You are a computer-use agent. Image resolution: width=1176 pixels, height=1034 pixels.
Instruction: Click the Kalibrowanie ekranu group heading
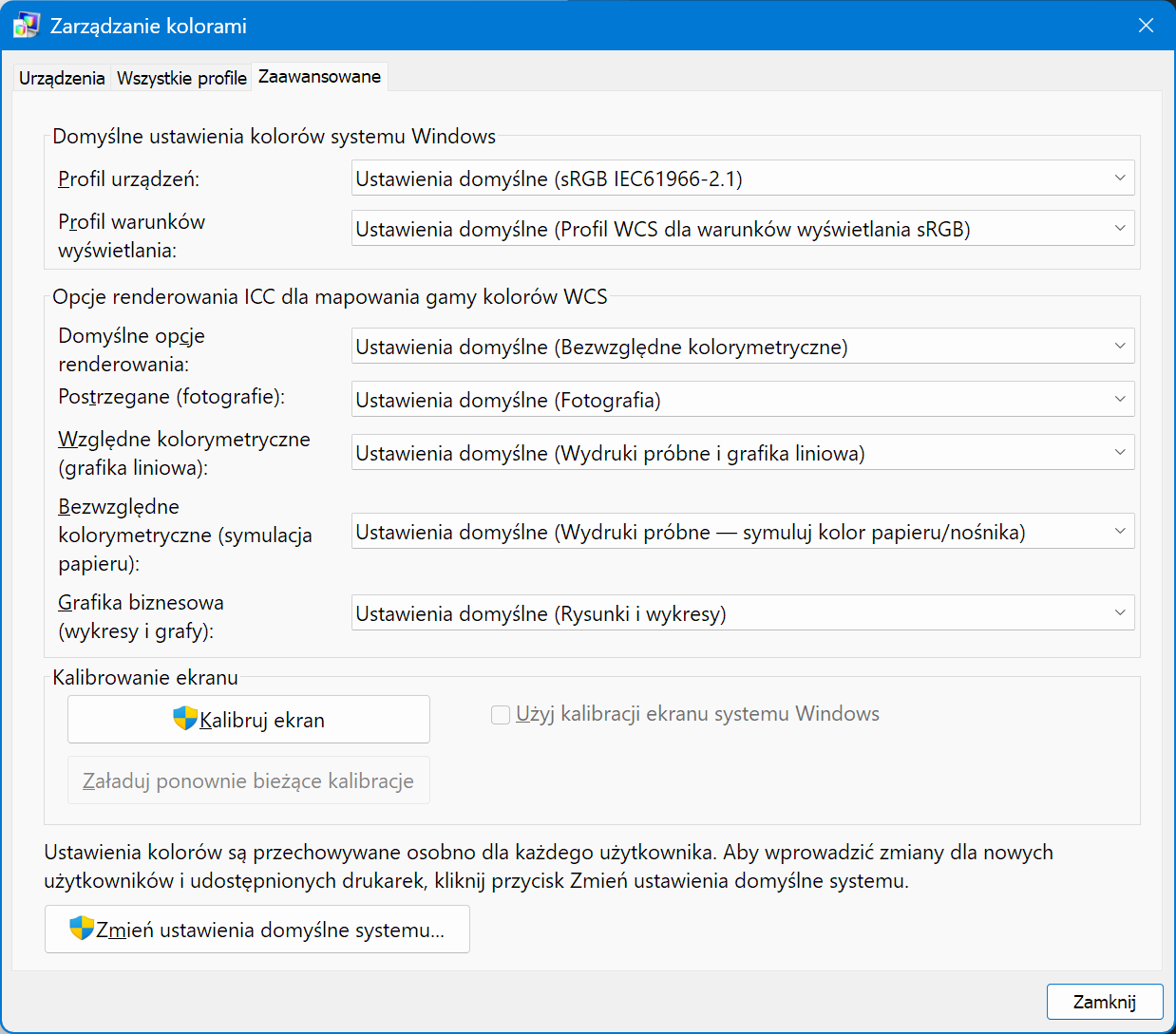click(x=145, y=677)
